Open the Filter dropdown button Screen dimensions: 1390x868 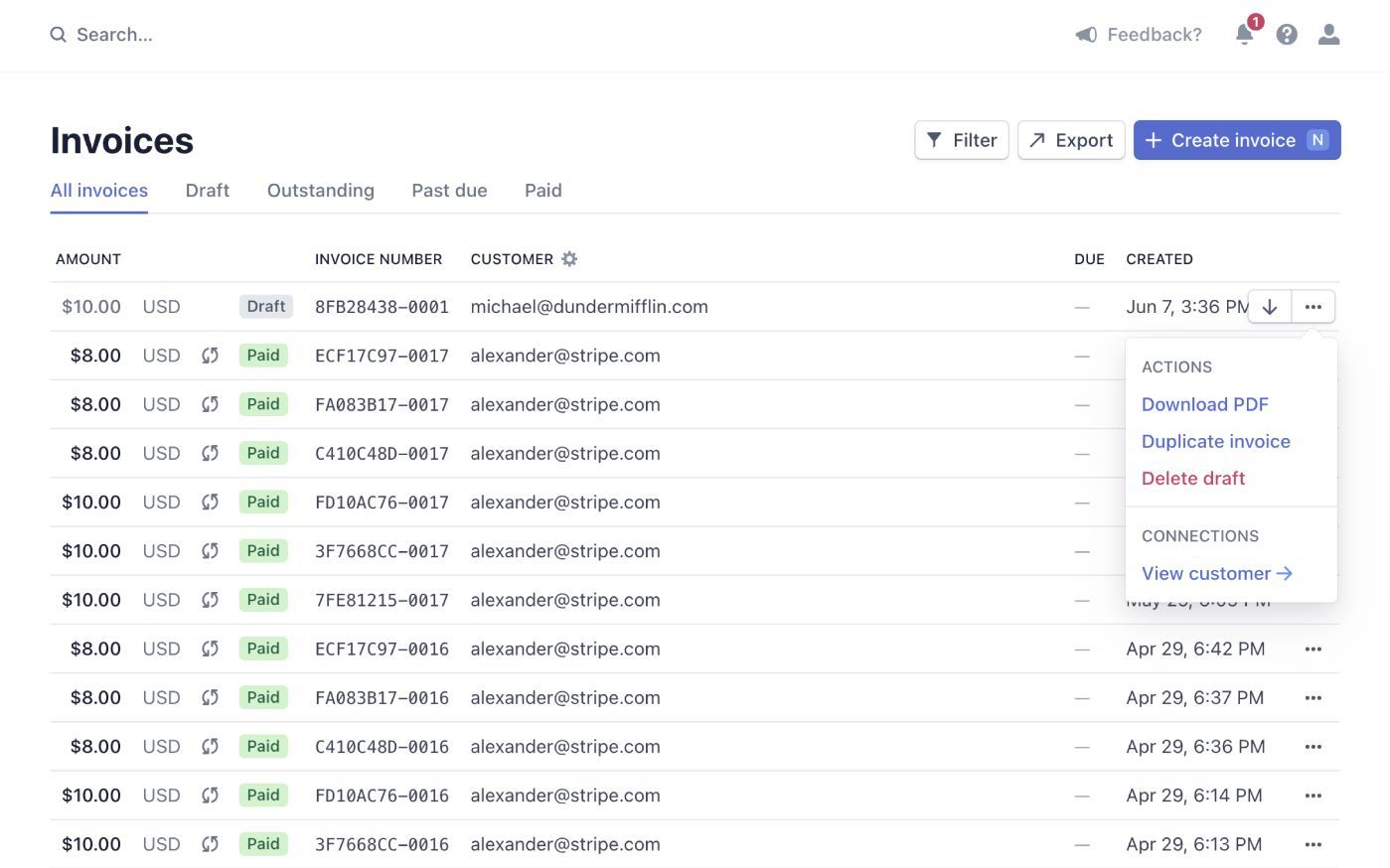point(962,140)
